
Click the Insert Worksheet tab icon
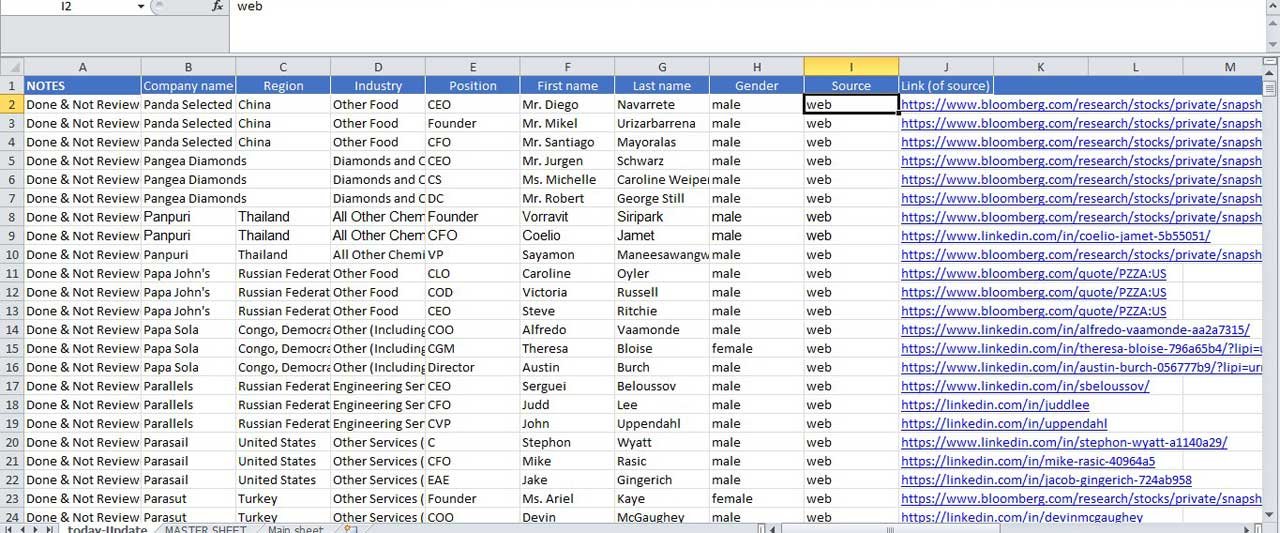point(350,528)
